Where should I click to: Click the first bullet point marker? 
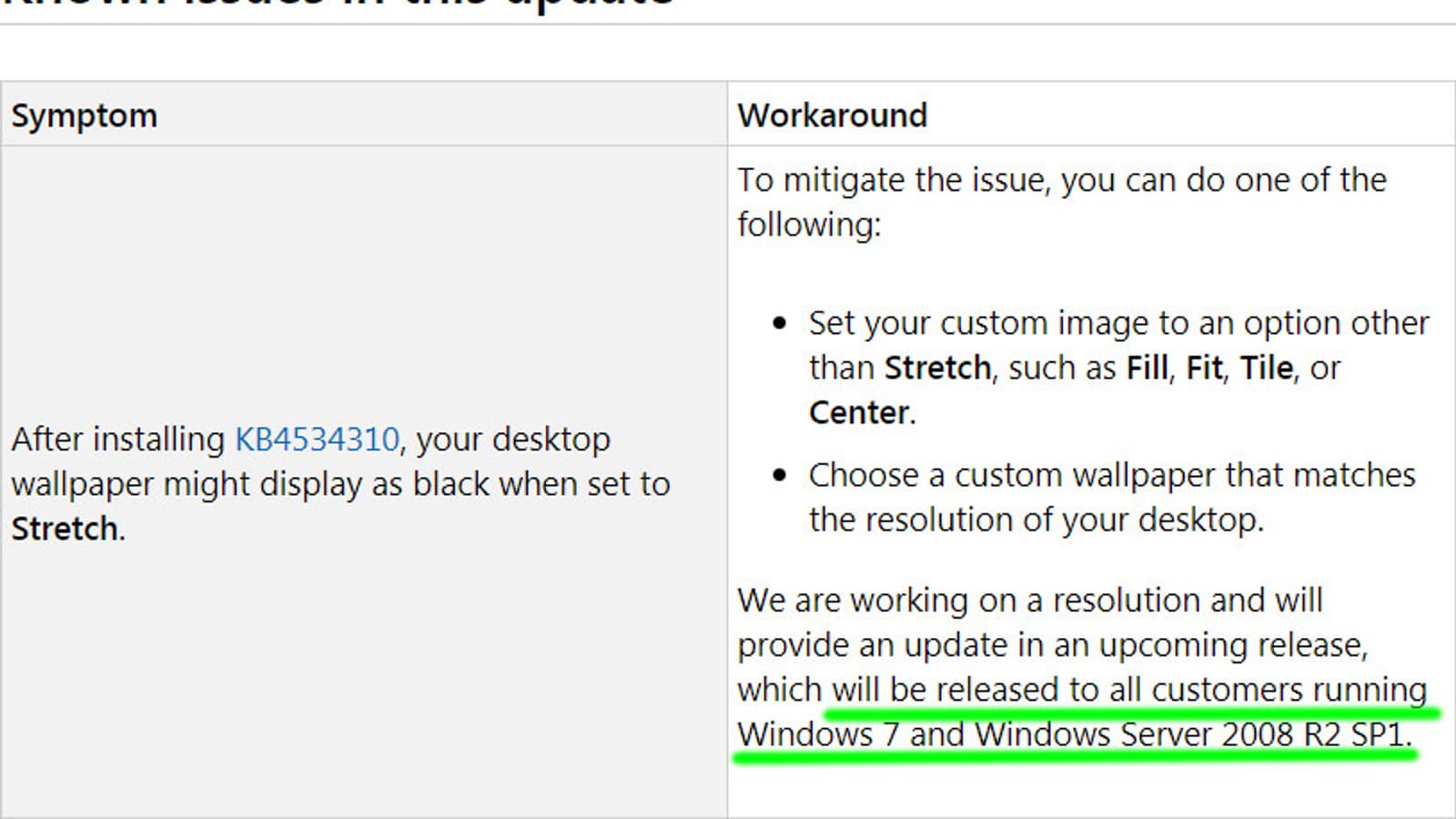[779, 323]
